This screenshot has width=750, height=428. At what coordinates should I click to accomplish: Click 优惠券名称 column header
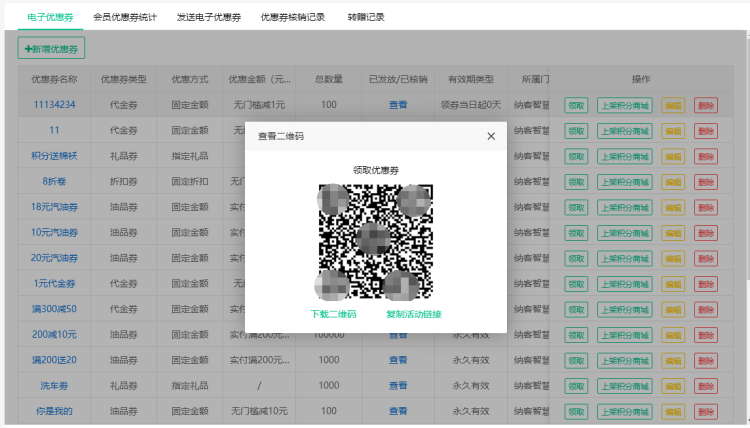coord(54,79)
